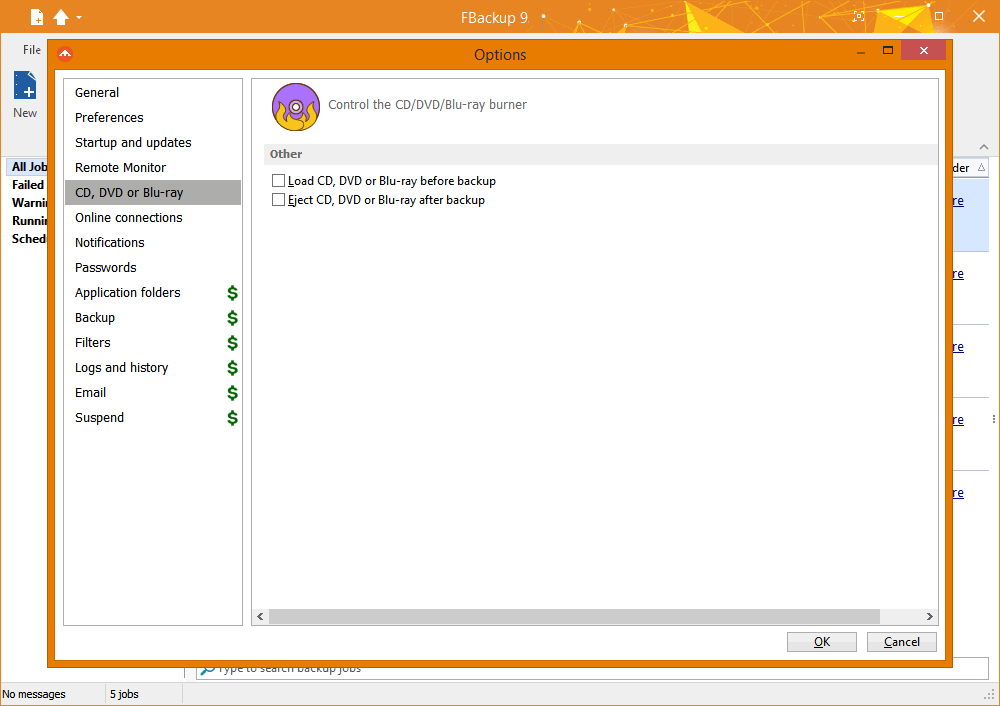Click search backup jobs field in FBackup
1000x706 pixels.
click(x=592, y=668)
